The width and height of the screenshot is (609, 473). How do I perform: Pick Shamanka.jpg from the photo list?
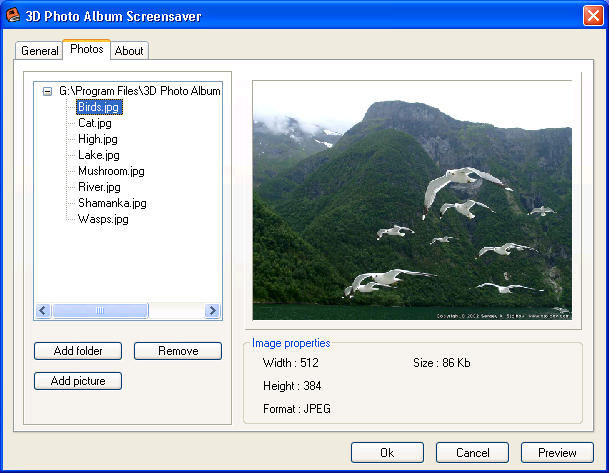112,203
